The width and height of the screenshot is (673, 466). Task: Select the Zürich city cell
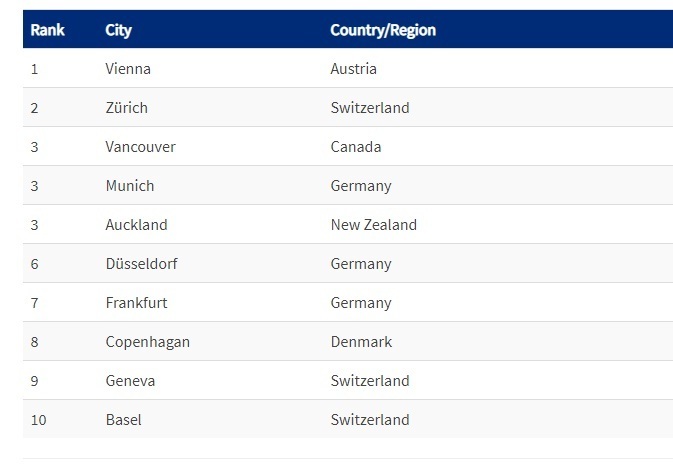pos(127,108)
